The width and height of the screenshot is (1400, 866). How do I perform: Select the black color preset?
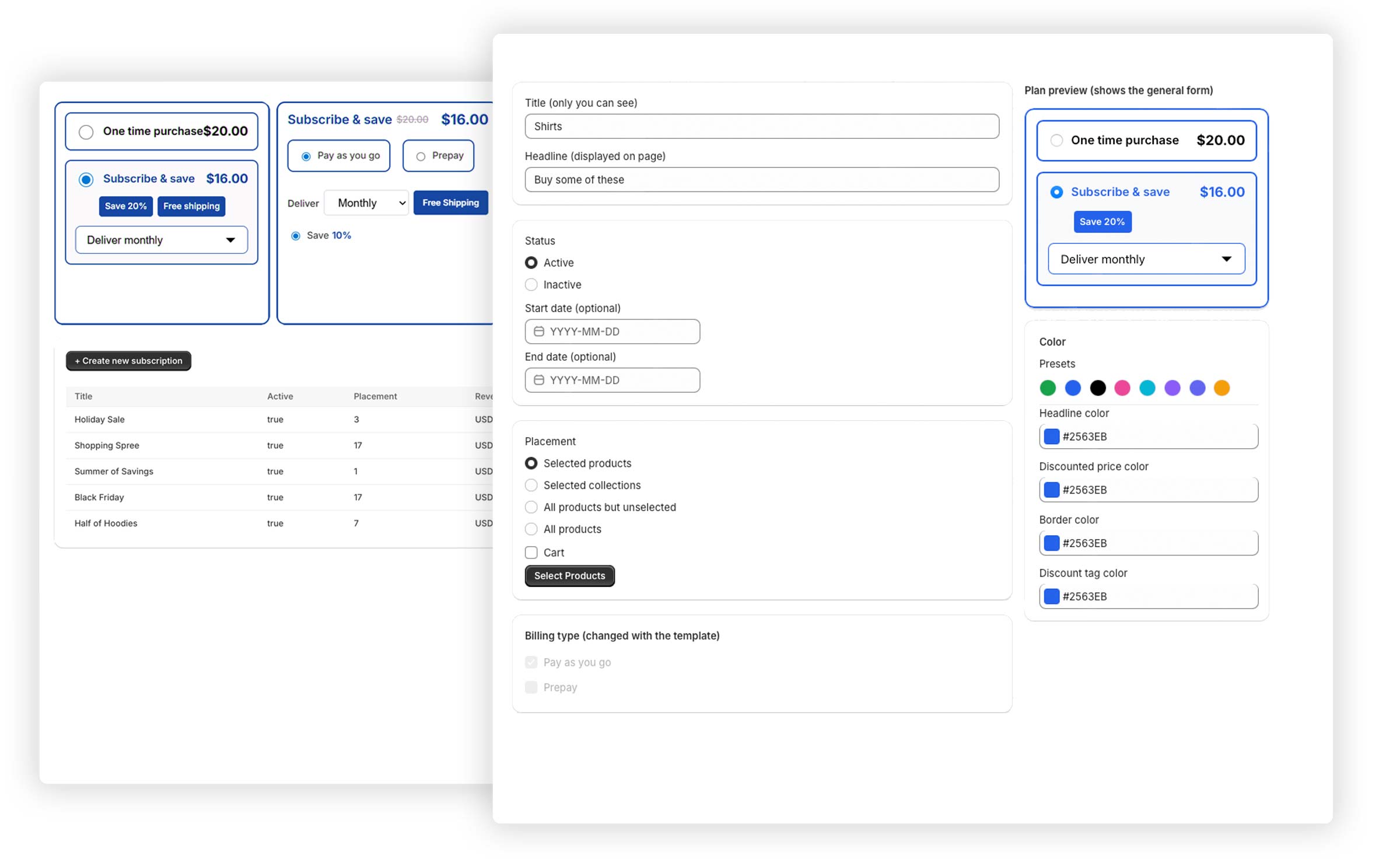click(1098, 388)
